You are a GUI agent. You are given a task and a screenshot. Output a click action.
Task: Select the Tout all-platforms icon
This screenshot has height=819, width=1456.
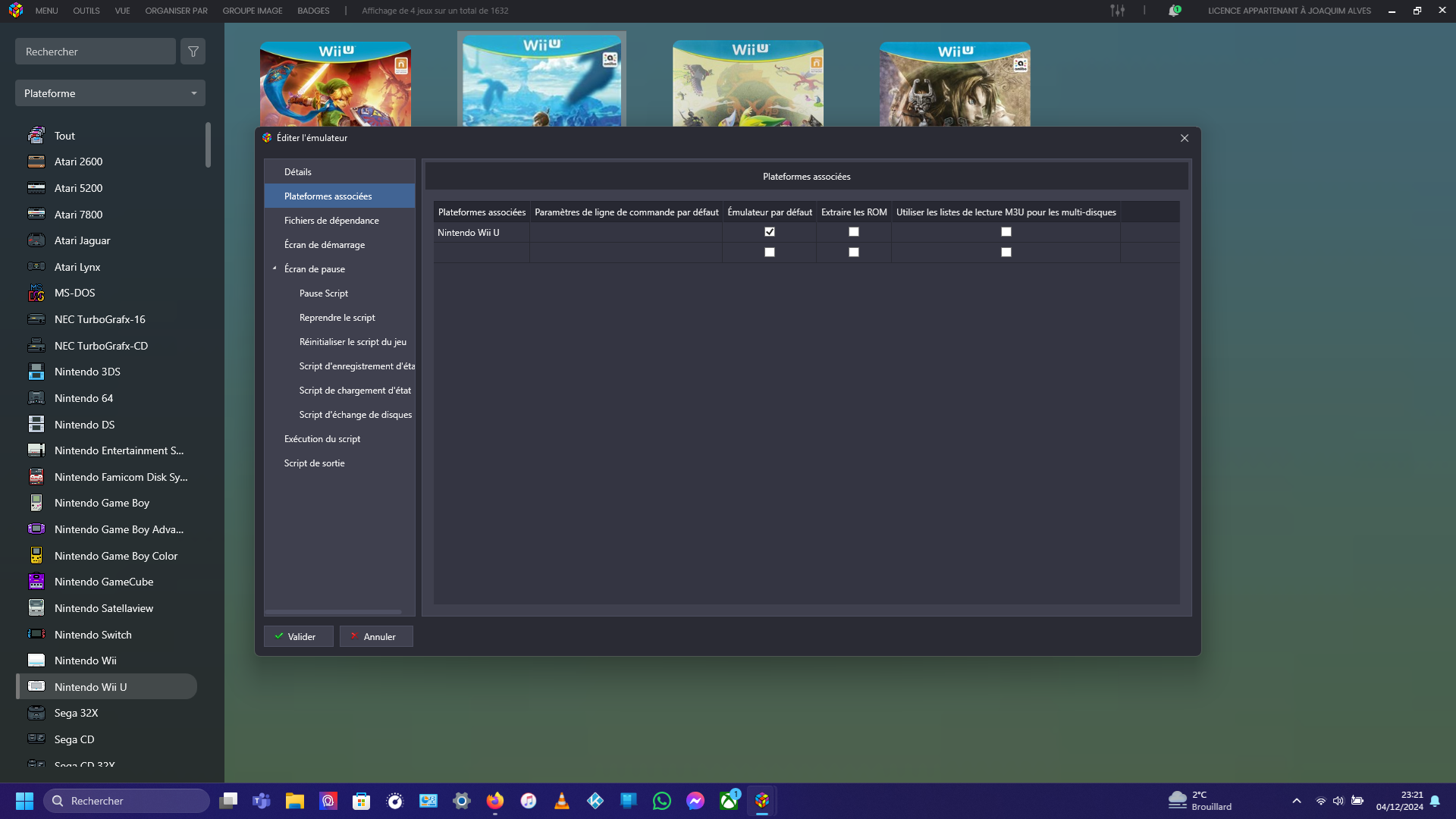36,136
